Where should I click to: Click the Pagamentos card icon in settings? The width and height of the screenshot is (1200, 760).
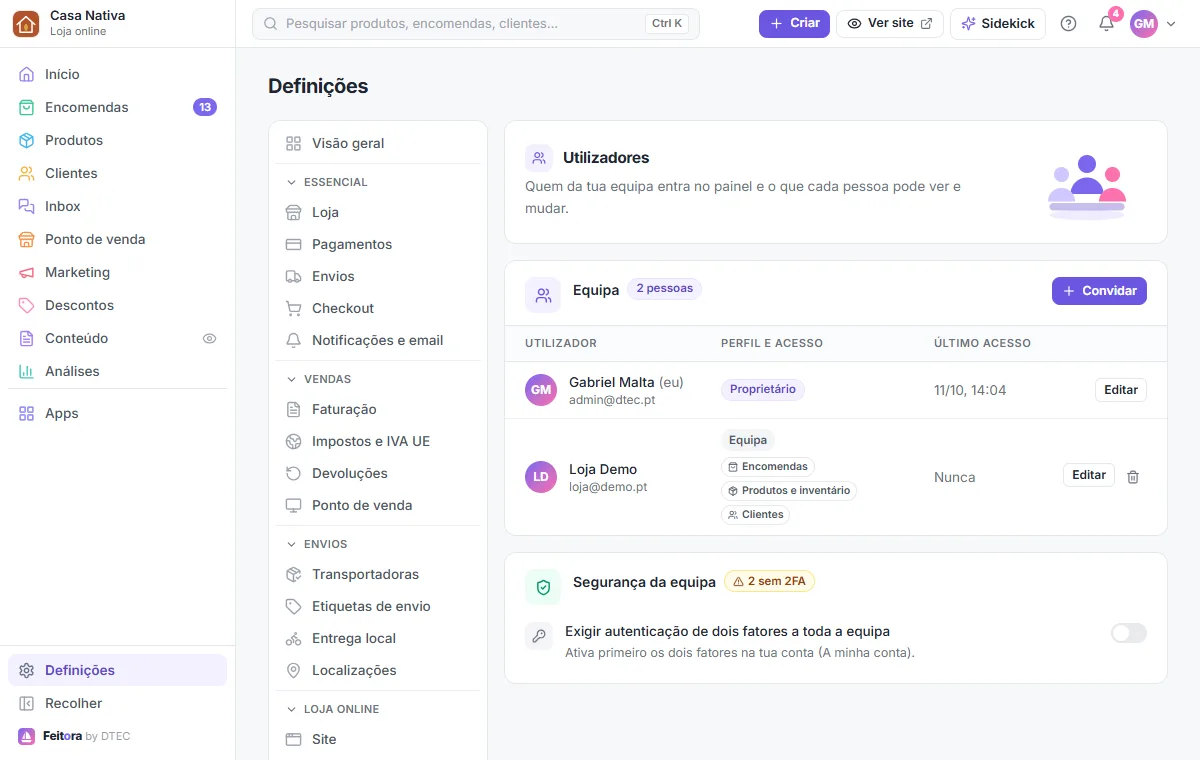tap(293, 244)
